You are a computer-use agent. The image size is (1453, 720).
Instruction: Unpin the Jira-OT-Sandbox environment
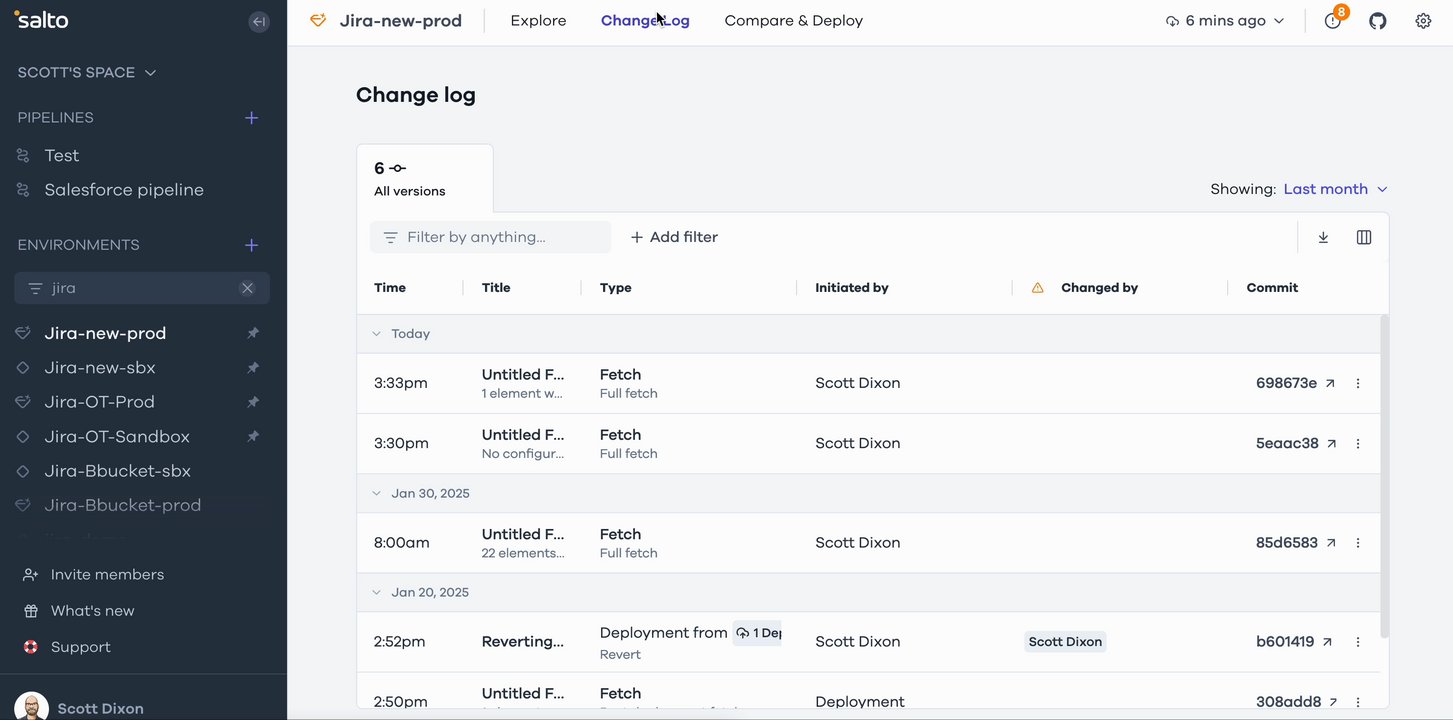253,437
